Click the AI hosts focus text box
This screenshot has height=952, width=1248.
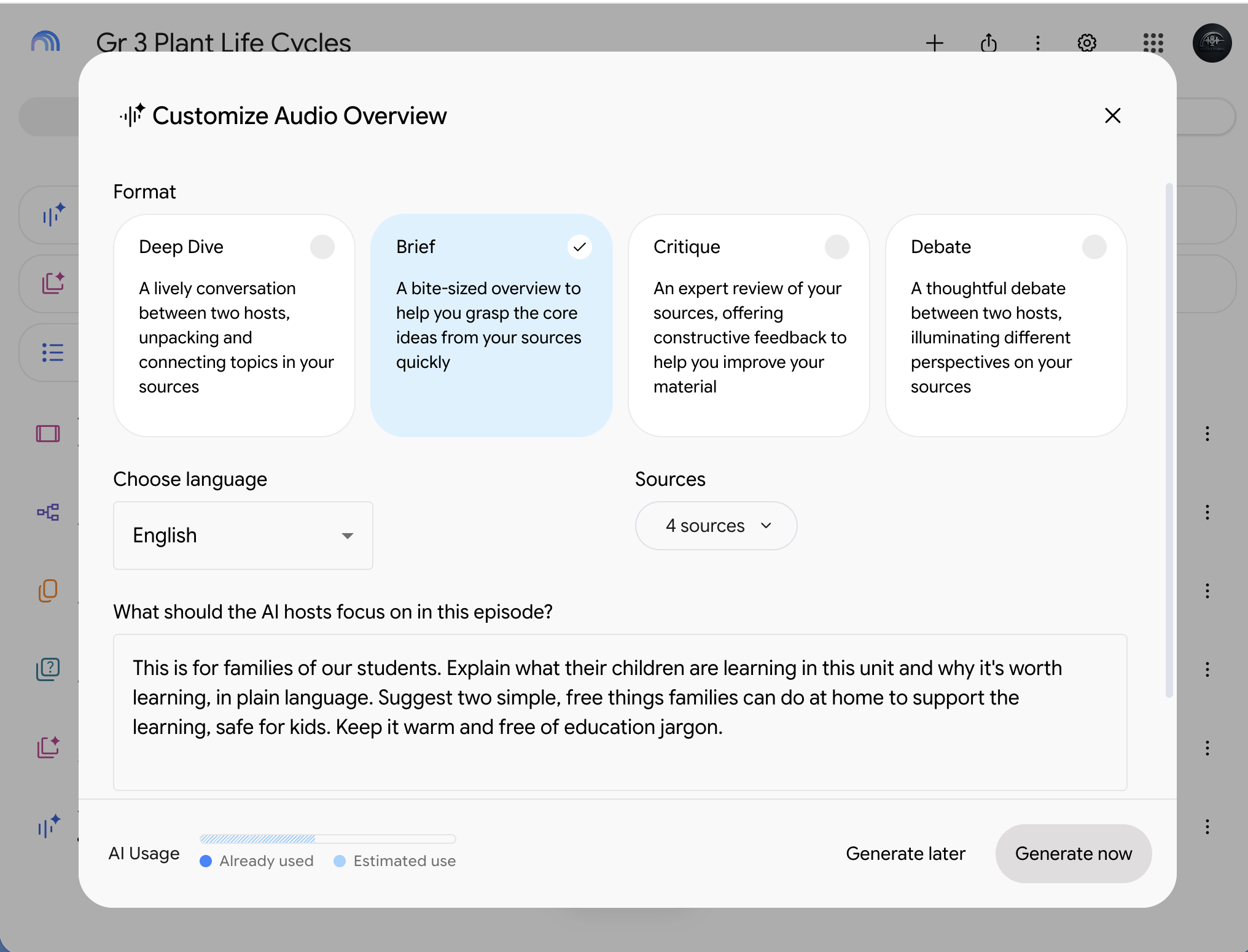point(620,712)
